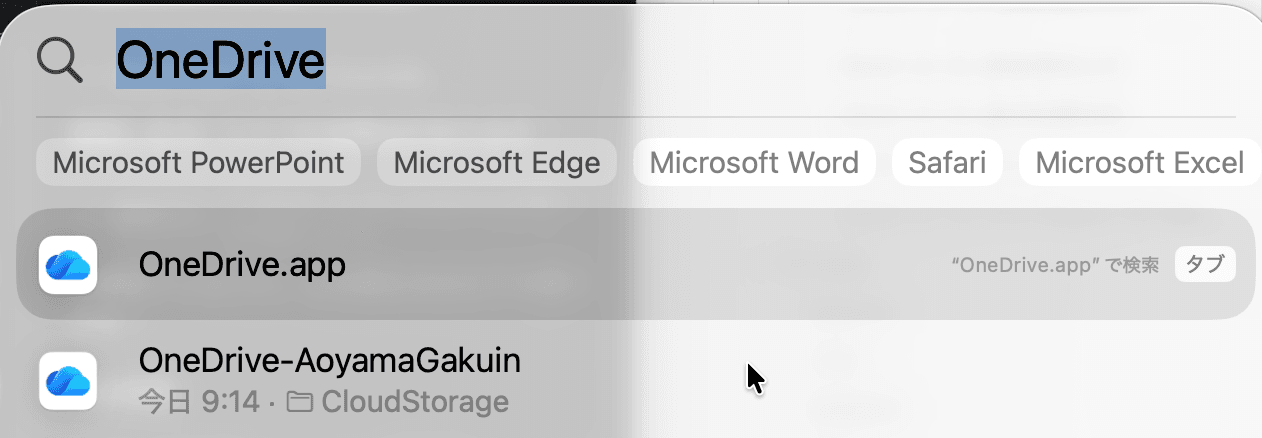The width and height of the screenshot is (1262, 438).
Task: Pick the Microsoft Word suggestion chip
Action: [x=754, y=163]
